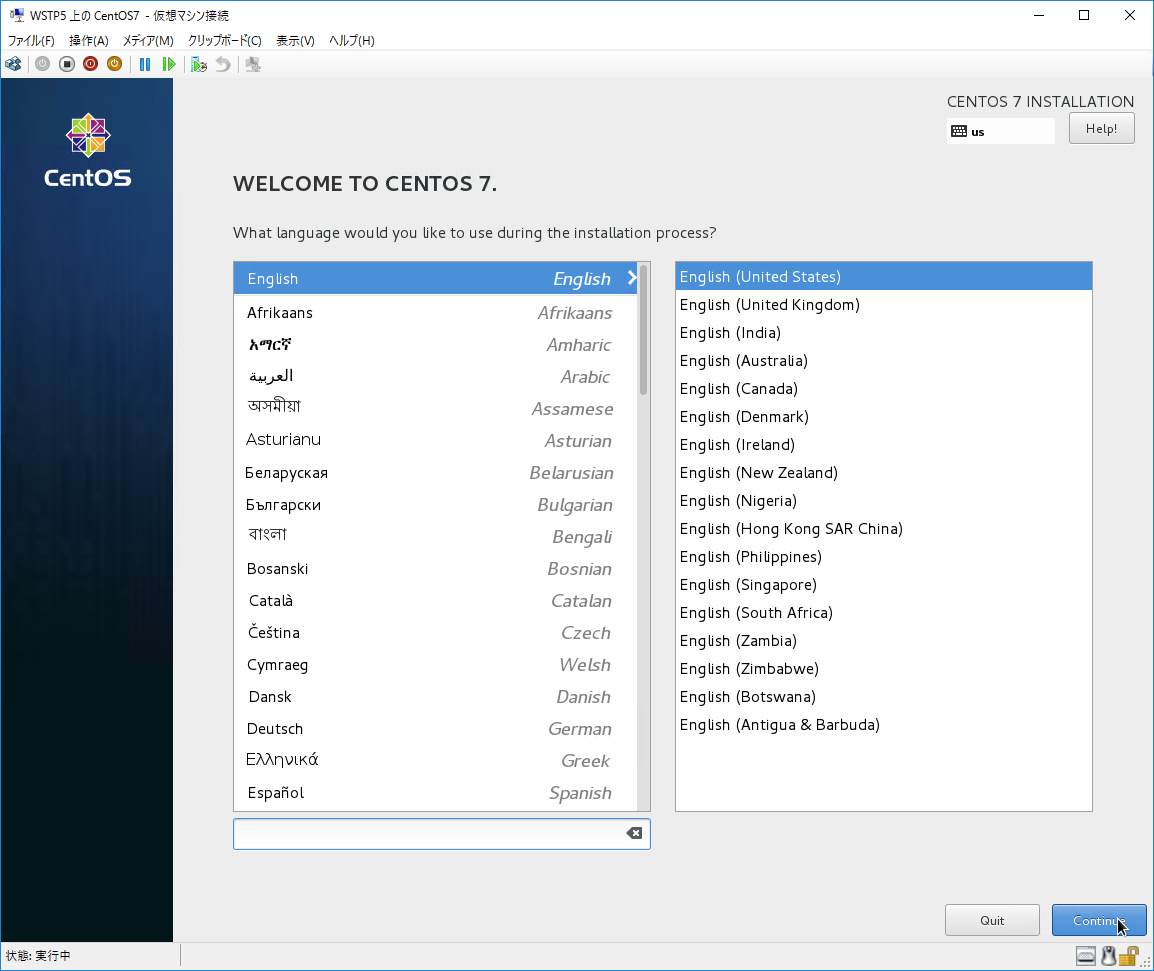Choose English (United Kingdom) locale
Screen dimensions: 1154x971
click(770, 305)
